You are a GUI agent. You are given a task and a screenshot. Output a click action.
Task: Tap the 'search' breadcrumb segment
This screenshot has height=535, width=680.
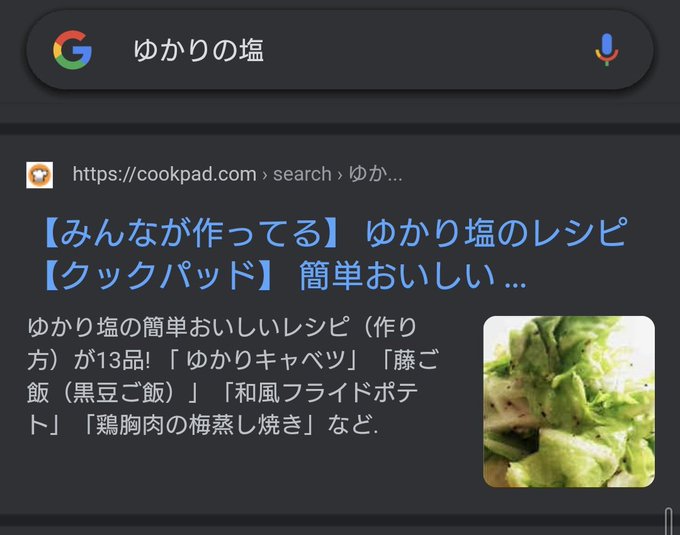point(302,174)
